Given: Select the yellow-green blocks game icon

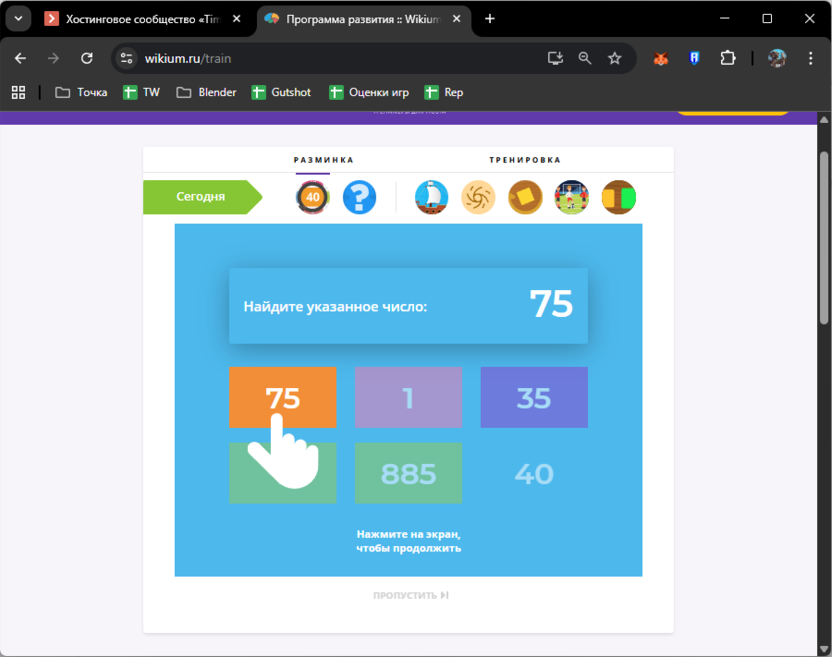Looking at the screenshot, I should pos(618,197).
